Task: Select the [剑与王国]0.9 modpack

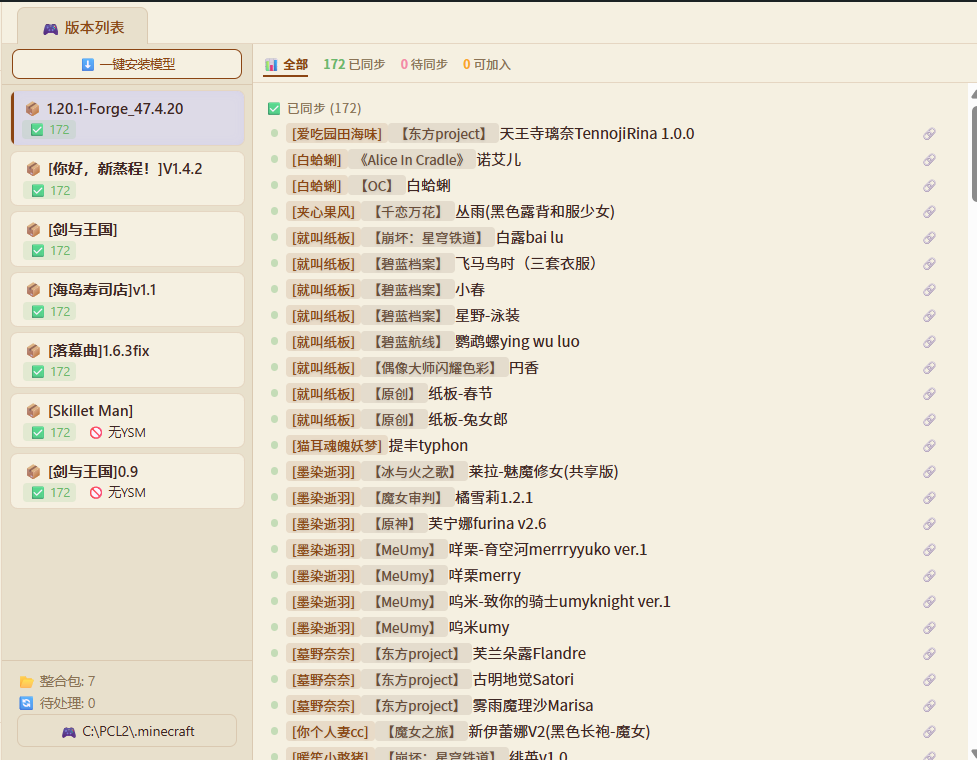Action: click(x=128, y=480)
